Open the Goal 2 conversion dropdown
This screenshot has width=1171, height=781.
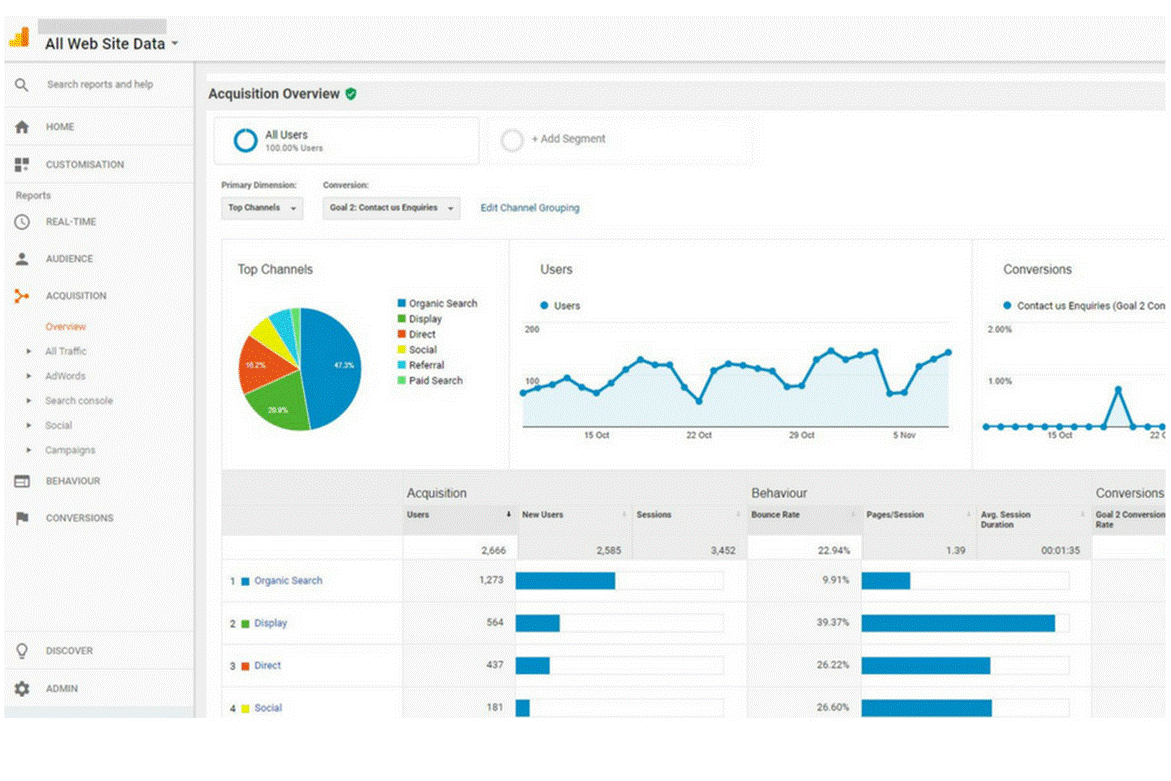392,208
